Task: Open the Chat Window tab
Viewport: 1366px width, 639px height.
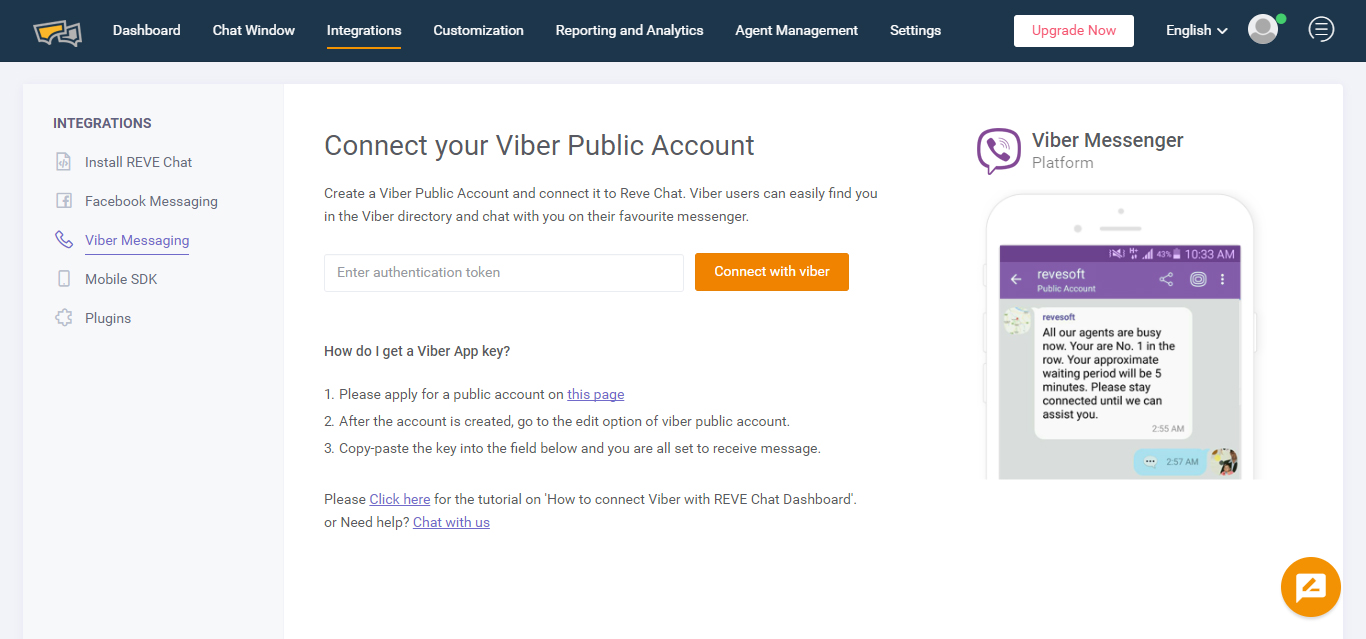Action: (x=254, y=30)
